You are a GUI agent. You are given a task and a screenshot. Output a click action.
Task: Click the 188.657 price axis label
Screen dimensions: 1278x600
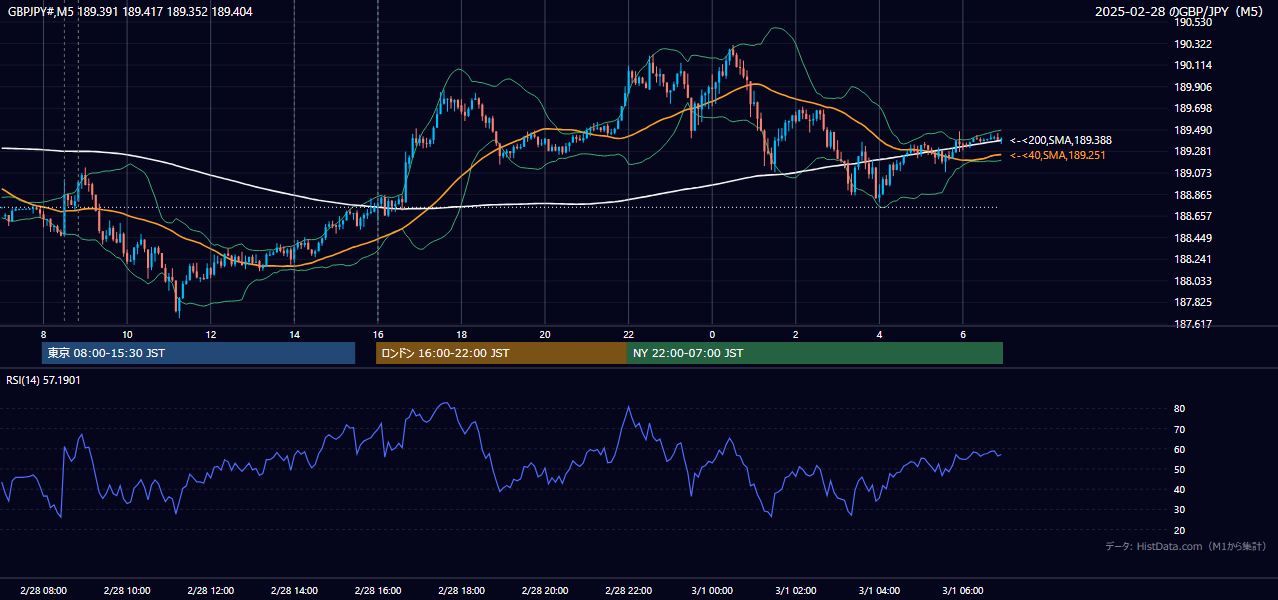coord(1195,216)
